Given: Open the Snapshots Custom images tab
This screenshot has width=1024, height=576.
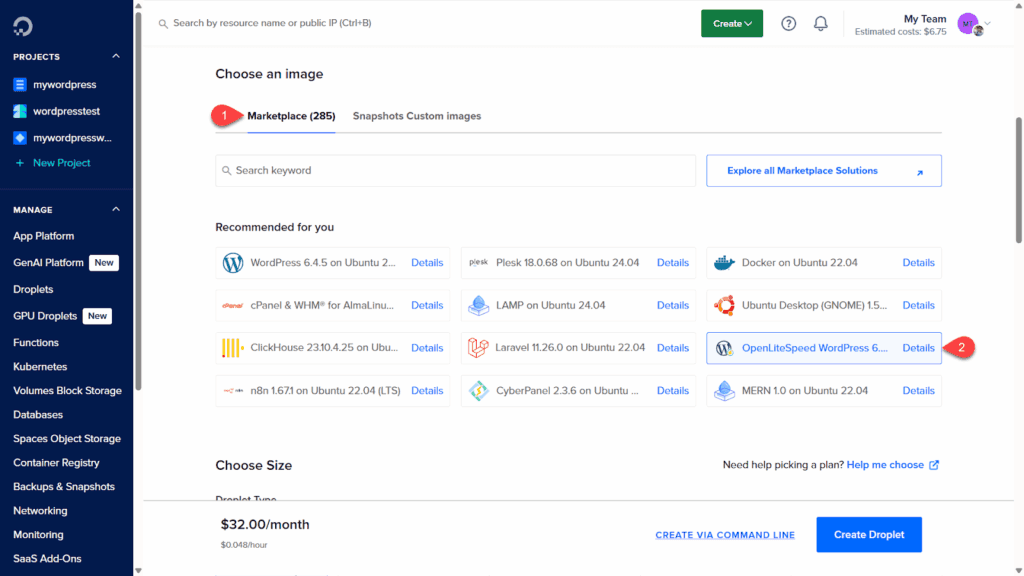Looking at the screenshot, I should click(416, 116).
